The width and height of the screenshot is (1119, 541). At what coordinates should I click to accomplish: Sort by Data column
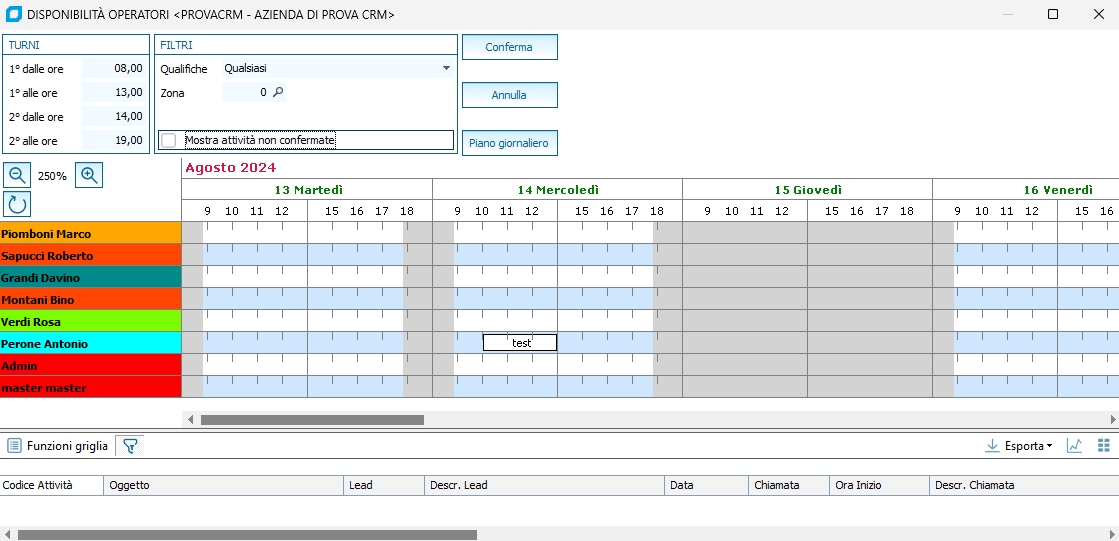tap(707, 485)
